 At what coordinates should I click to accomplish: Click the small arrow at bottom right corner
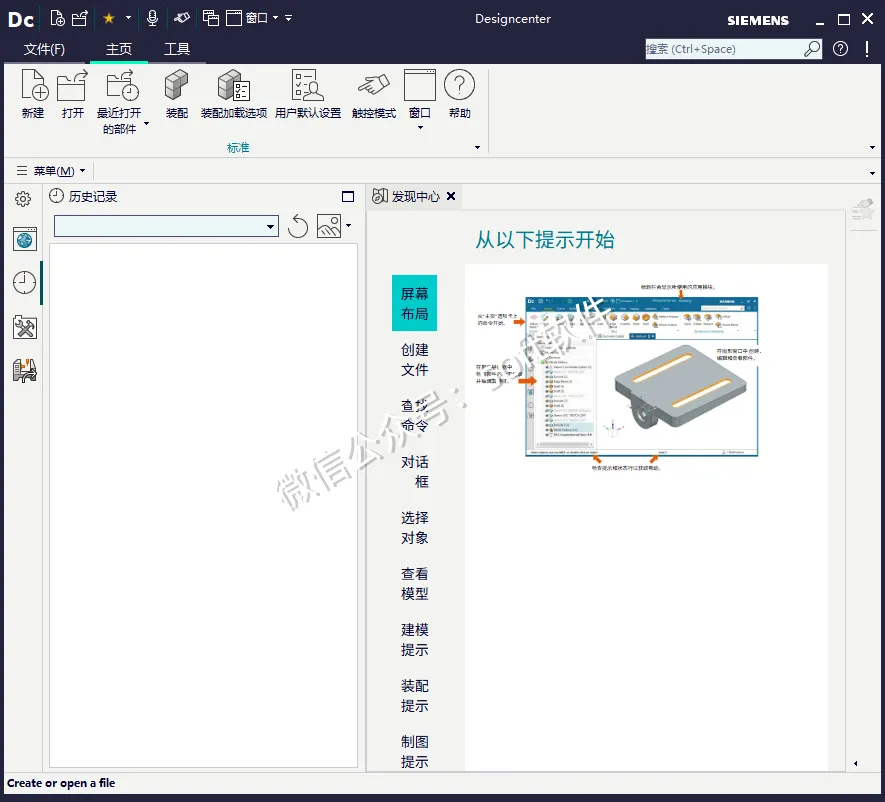[856, 764]
